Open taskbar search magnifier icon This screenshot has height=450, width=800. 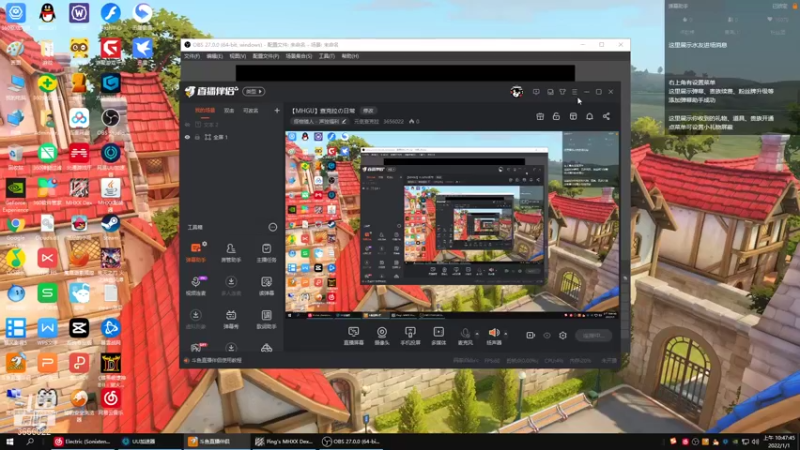[x=30, y=441]
